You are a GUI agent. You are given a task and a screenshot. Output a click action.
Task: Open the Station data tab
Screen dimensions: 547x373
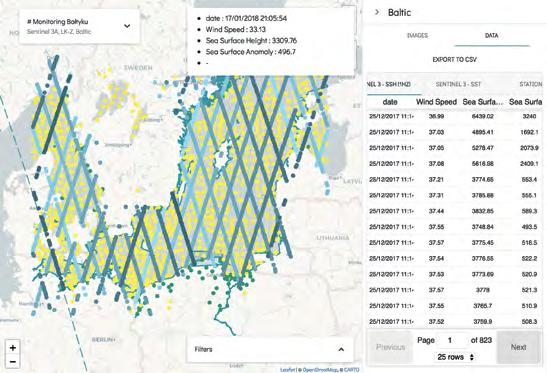coord(531,84)
